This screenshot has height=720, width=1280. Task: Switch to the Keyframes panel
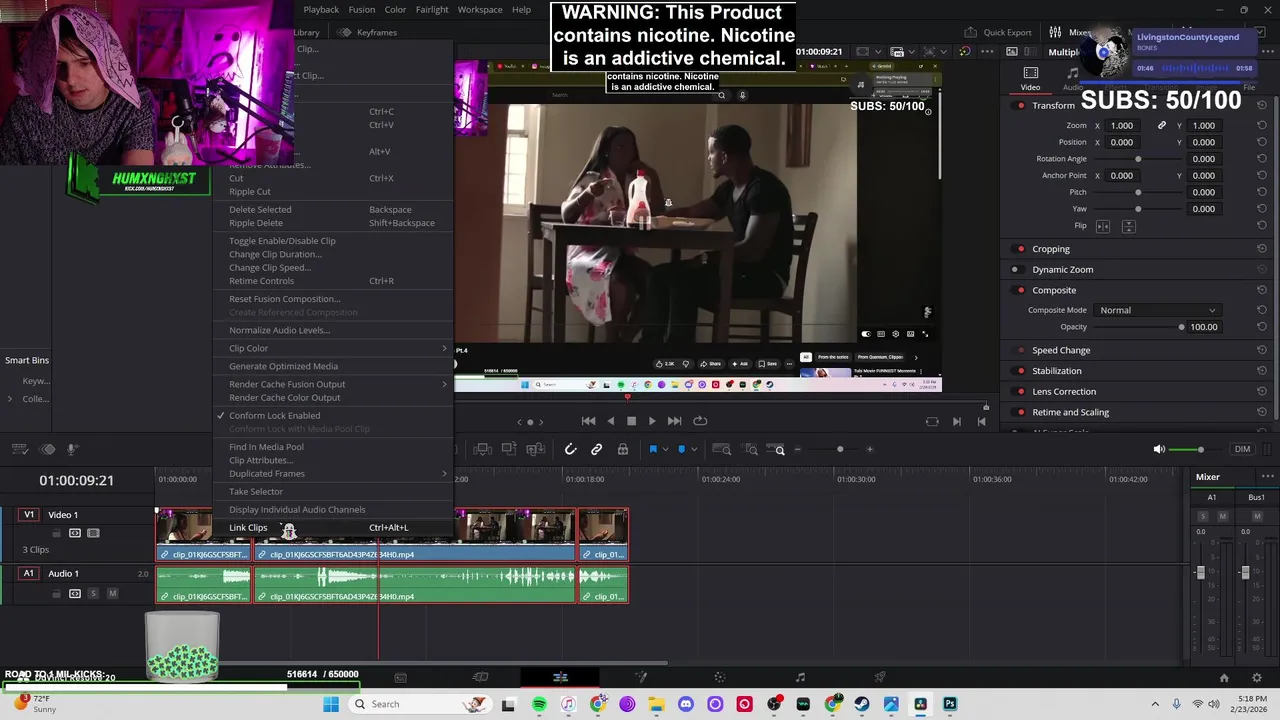368,32
